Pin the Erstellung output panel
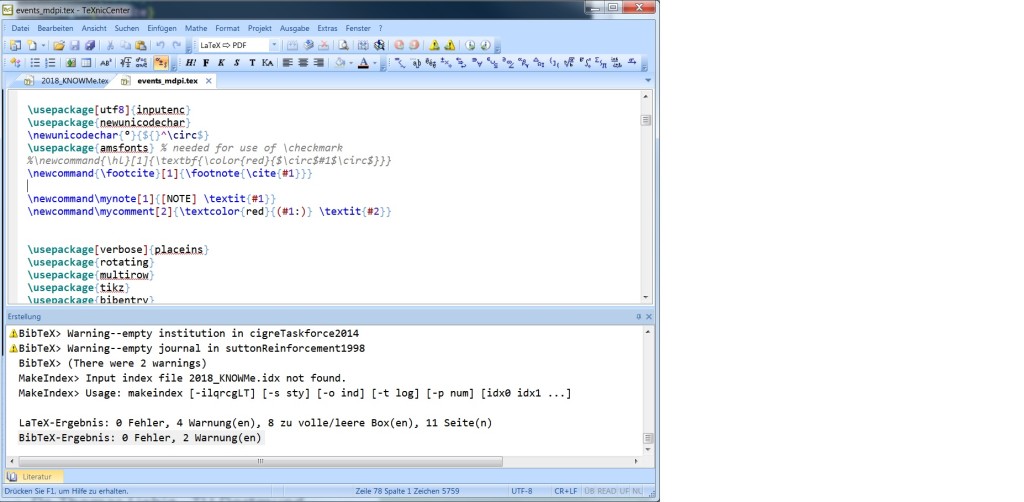The image size is (1024, 502). (x=638, y=317)
